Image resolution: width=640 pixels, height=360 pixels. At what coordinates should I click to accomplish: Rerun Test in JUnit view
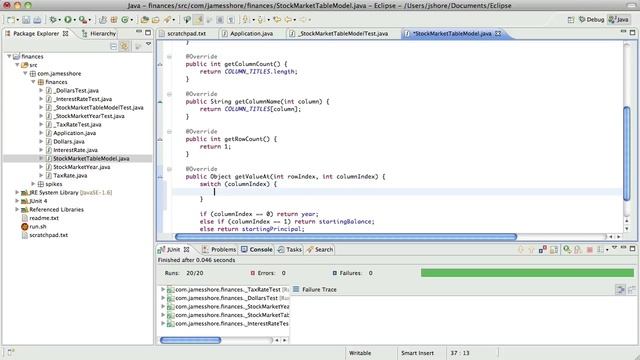(x=567, y=249)
